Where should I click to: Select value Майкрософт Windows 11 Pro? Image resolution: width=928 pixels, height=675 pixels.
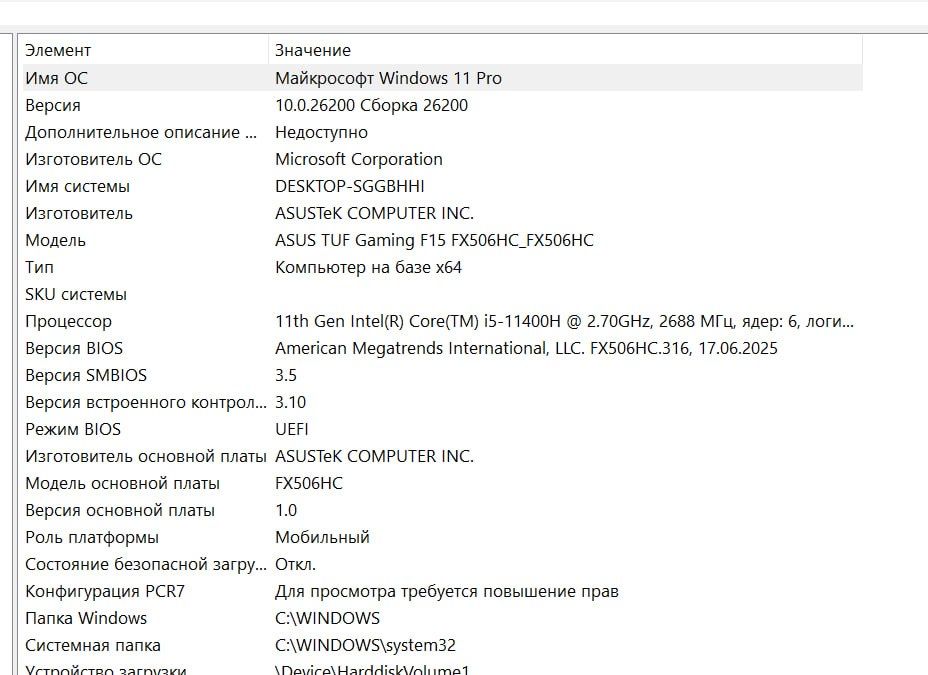(388, 78)
